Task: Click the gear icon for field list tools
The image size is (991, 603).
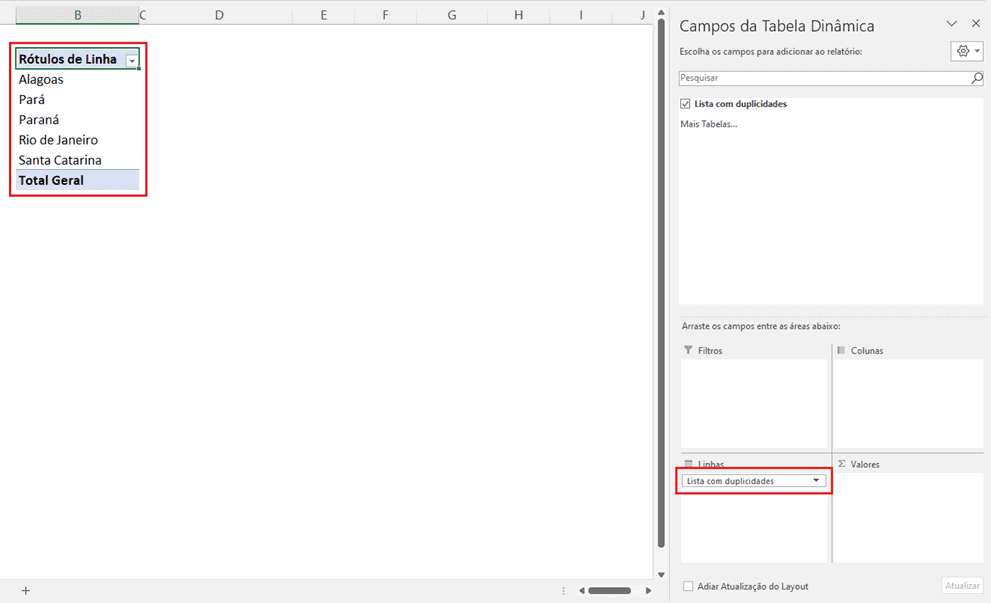Action: (964, 51)
